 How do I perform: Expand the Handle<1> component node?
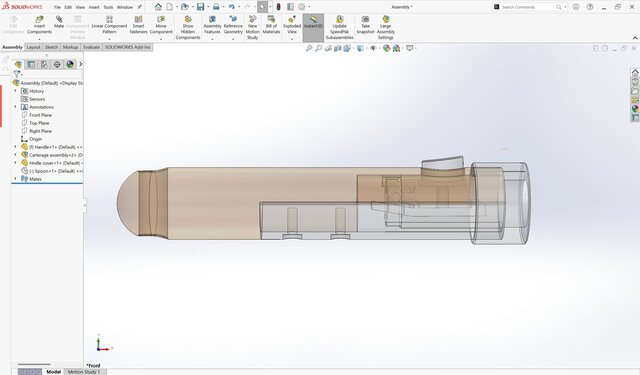[16, 147]
